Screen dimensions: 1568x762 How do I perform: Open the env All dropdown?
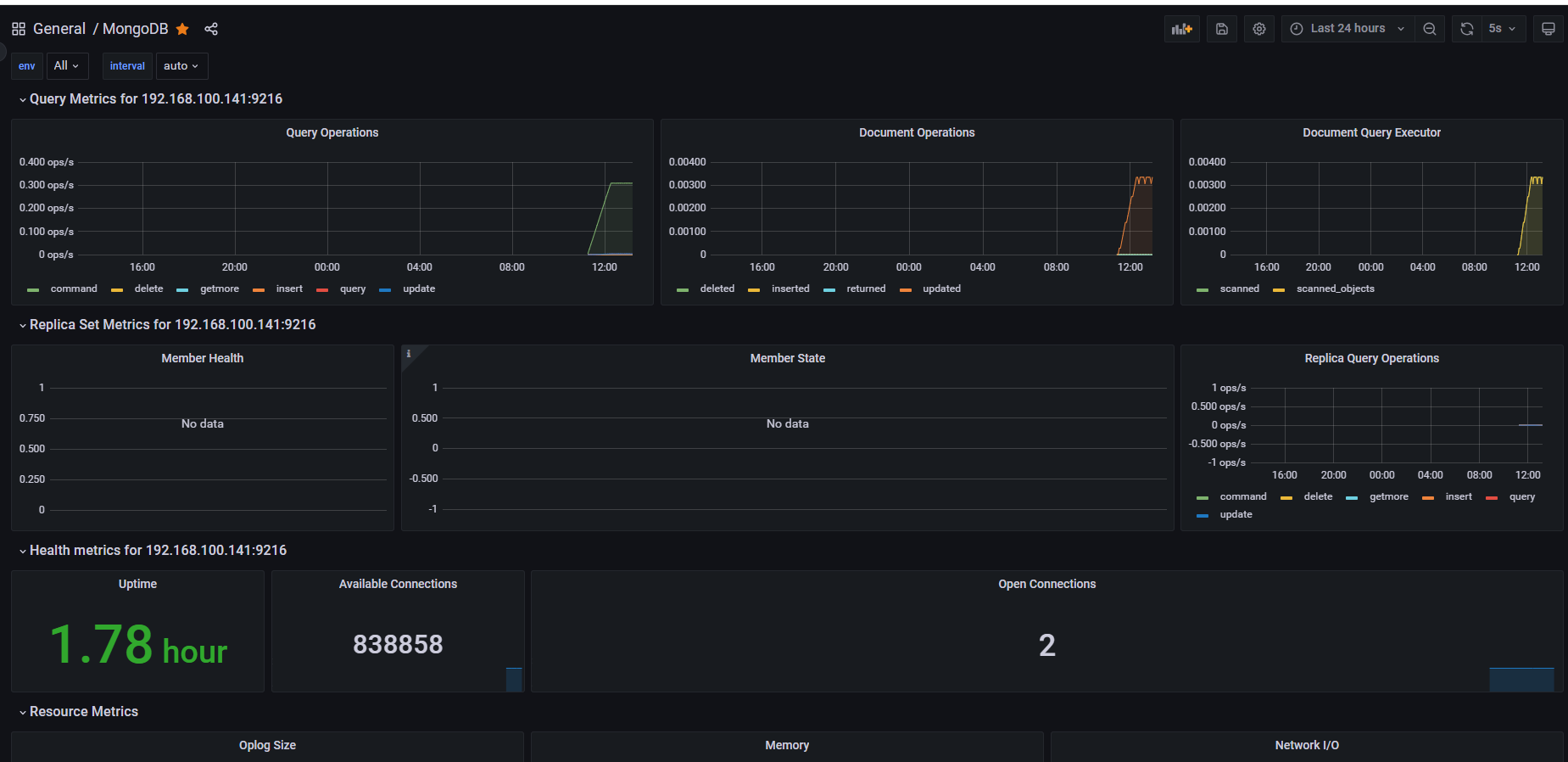tap(66, 66)
